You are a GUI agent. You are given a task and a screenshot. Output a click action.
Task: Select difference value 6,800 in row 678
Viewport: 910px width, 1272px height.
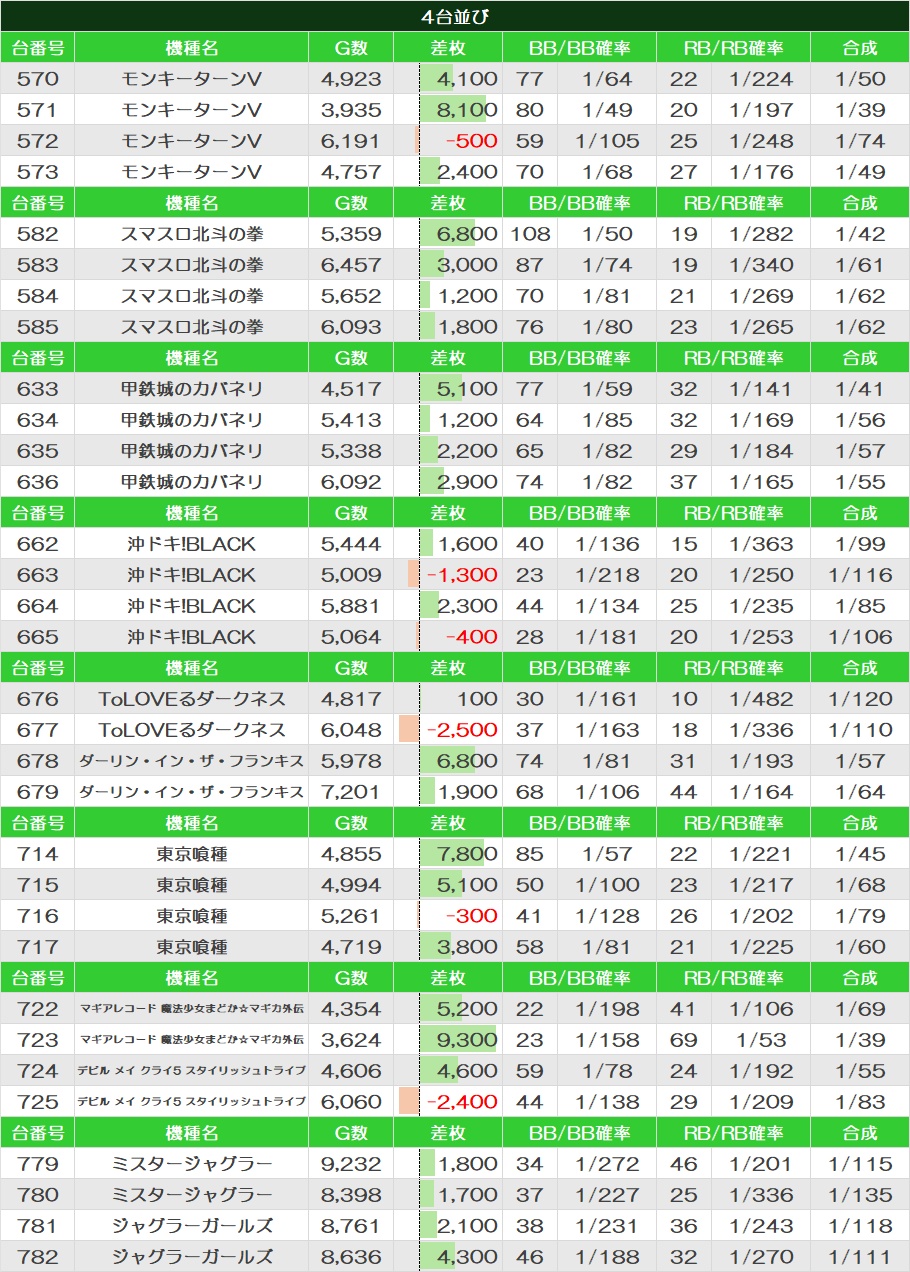[x=448, y=761]
